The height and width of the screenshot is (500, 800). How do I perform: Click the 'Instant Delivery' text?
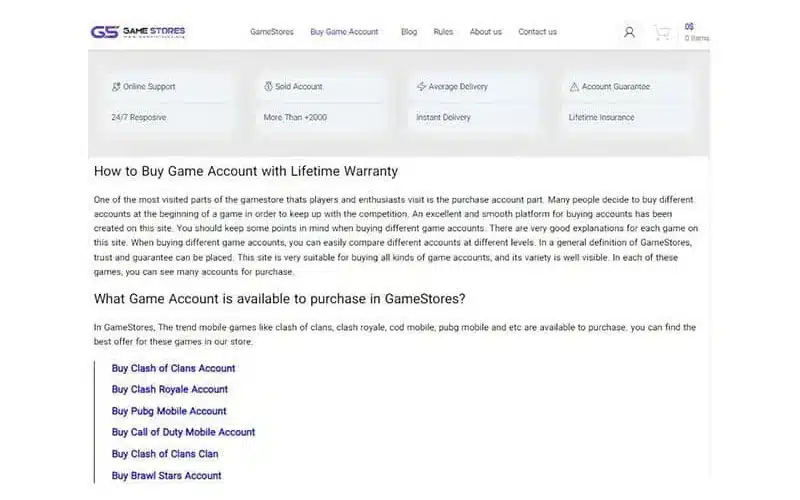[443, 117]
